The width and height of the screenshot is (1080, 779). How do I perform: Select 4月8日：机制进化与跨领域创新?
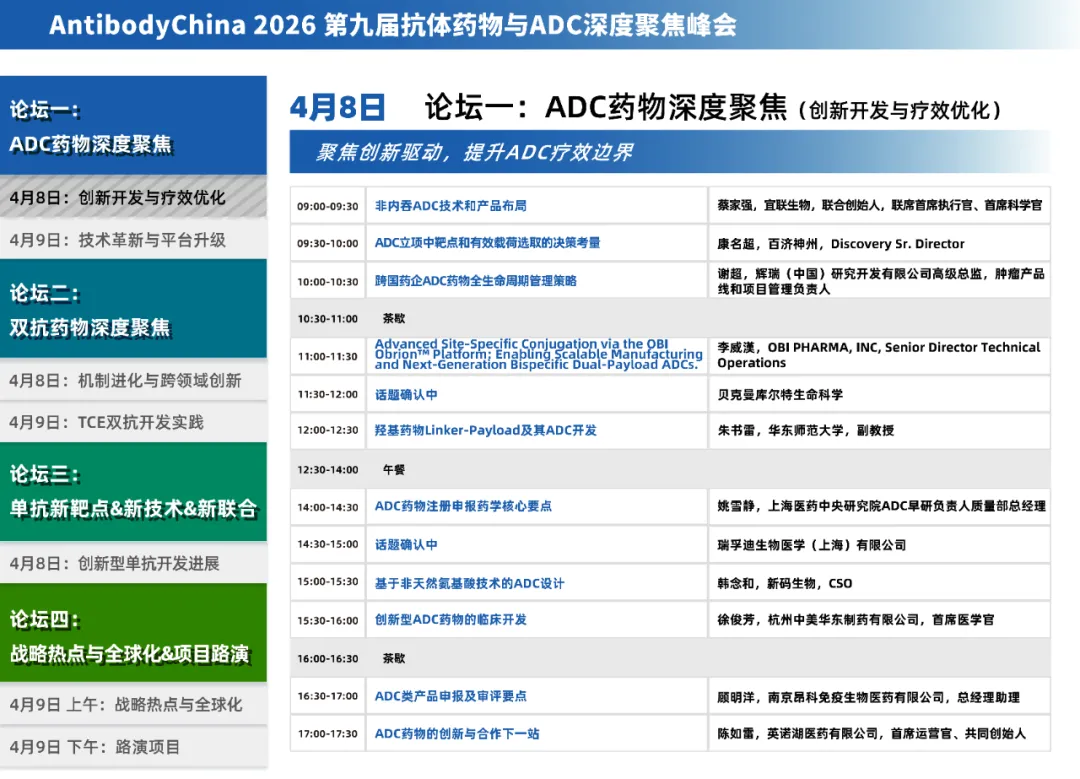point(133,380)
